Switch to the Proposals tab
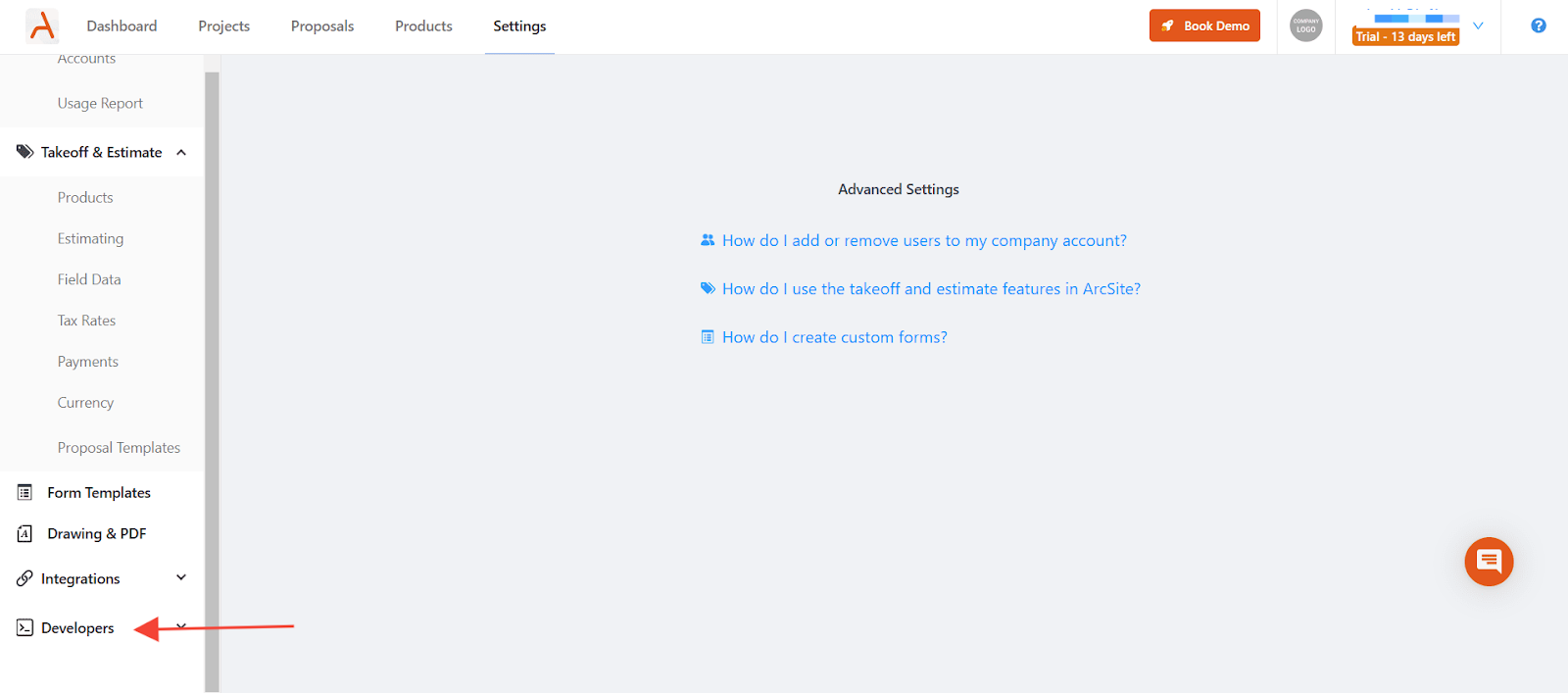The height and width of the screenshot is (693, 1568). click(322, 26)
